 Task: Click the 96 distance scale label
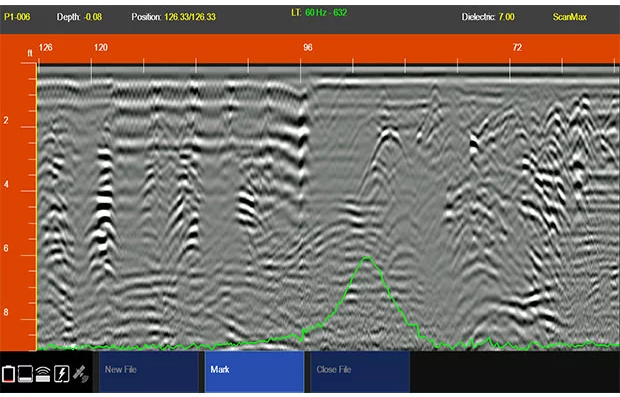coord(308,47)
